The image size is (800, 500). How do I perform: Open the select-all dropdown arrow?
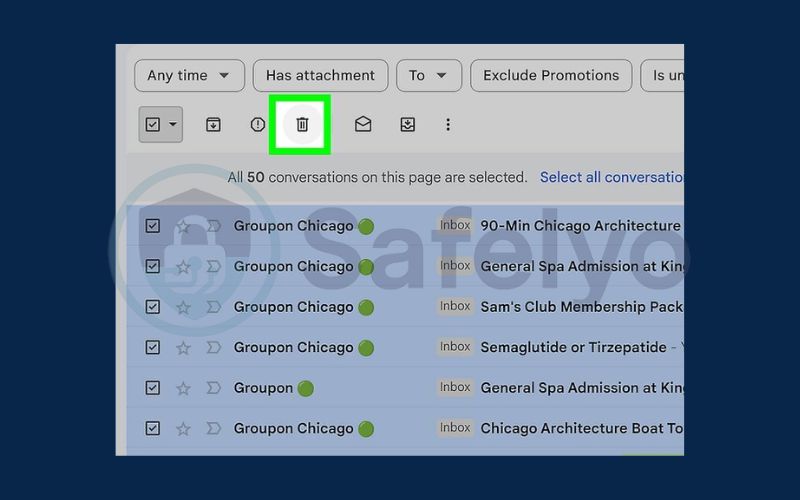(x=173, y=125)
